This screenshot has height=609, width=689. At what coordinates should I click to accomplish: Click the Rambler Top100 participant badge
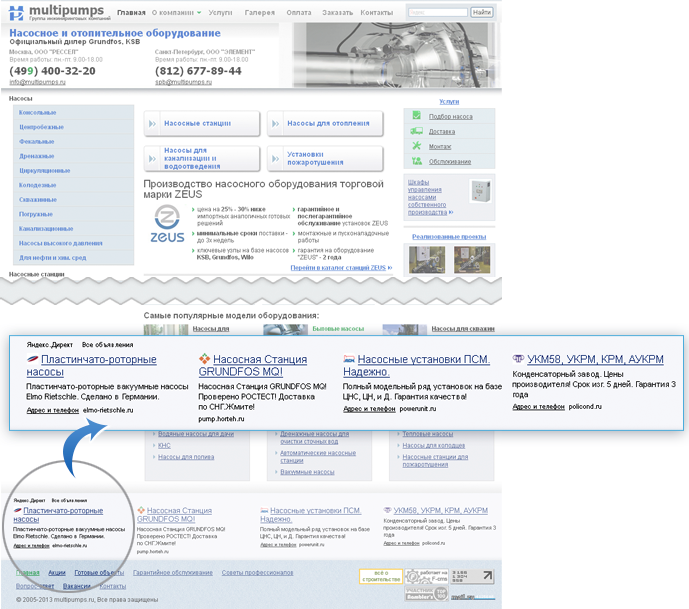point(426,594)
